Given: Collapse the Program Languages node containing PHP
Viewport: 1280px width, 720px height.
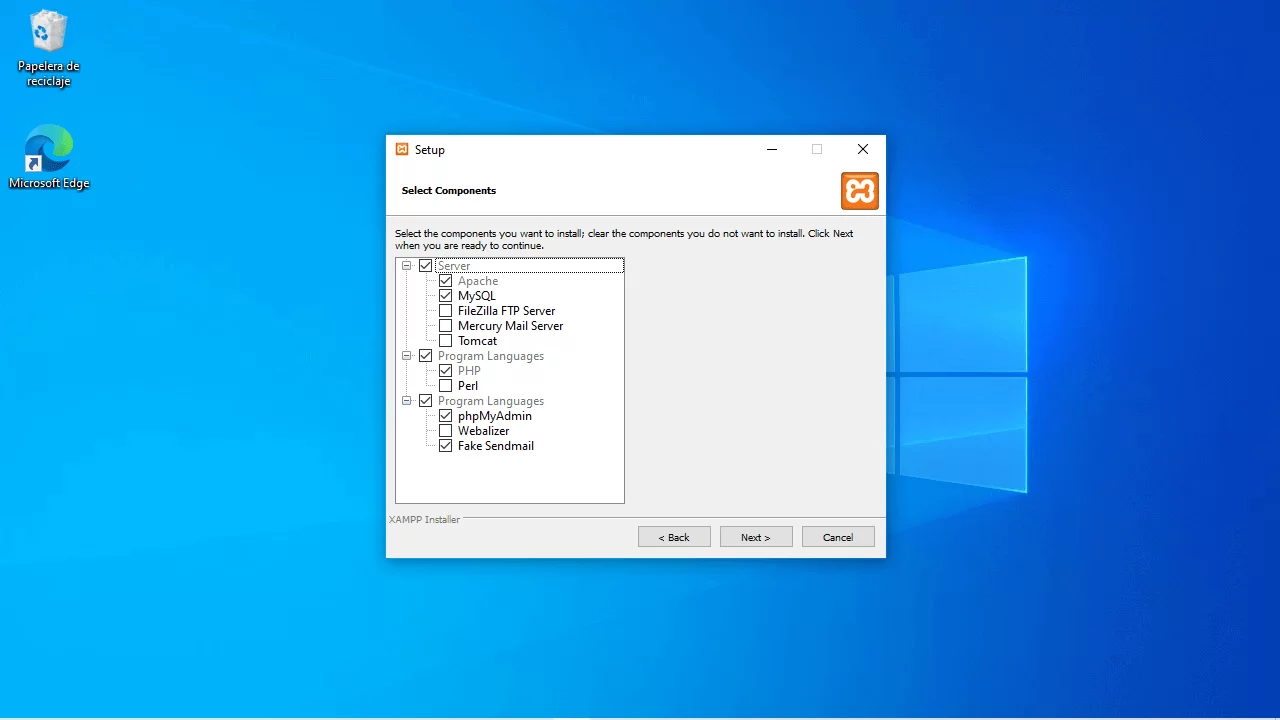Looking at the screenshot, I should (407, 356).
